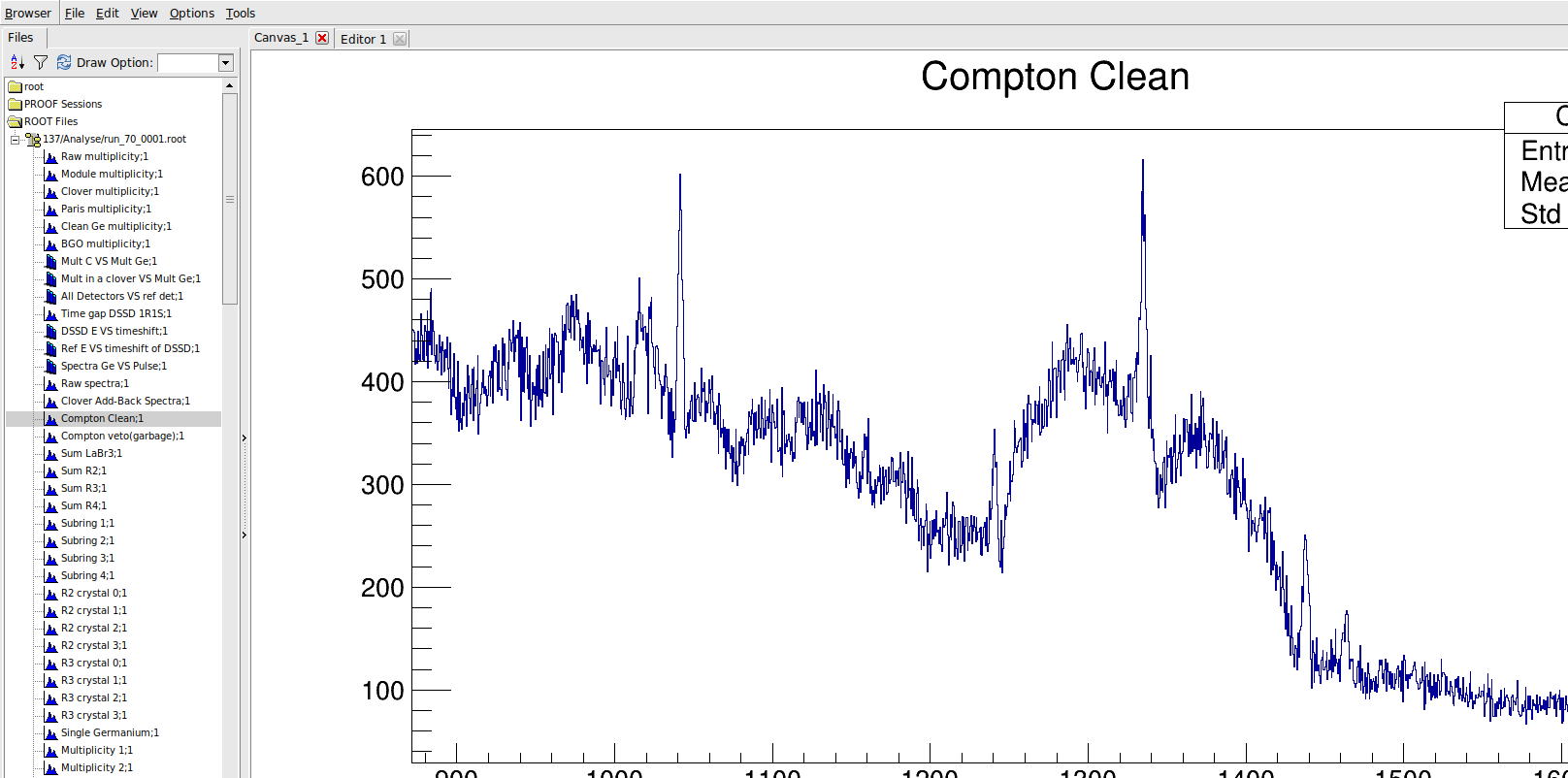
Task: Select Compton veto(garbage);1 in the tree
Action: [122, 437]
